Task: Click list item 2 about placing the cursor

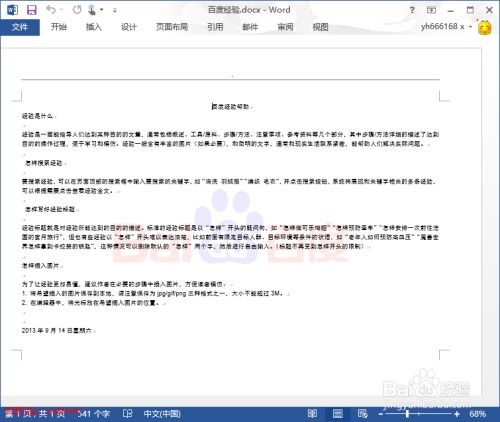Action: (x=90, y=303)
